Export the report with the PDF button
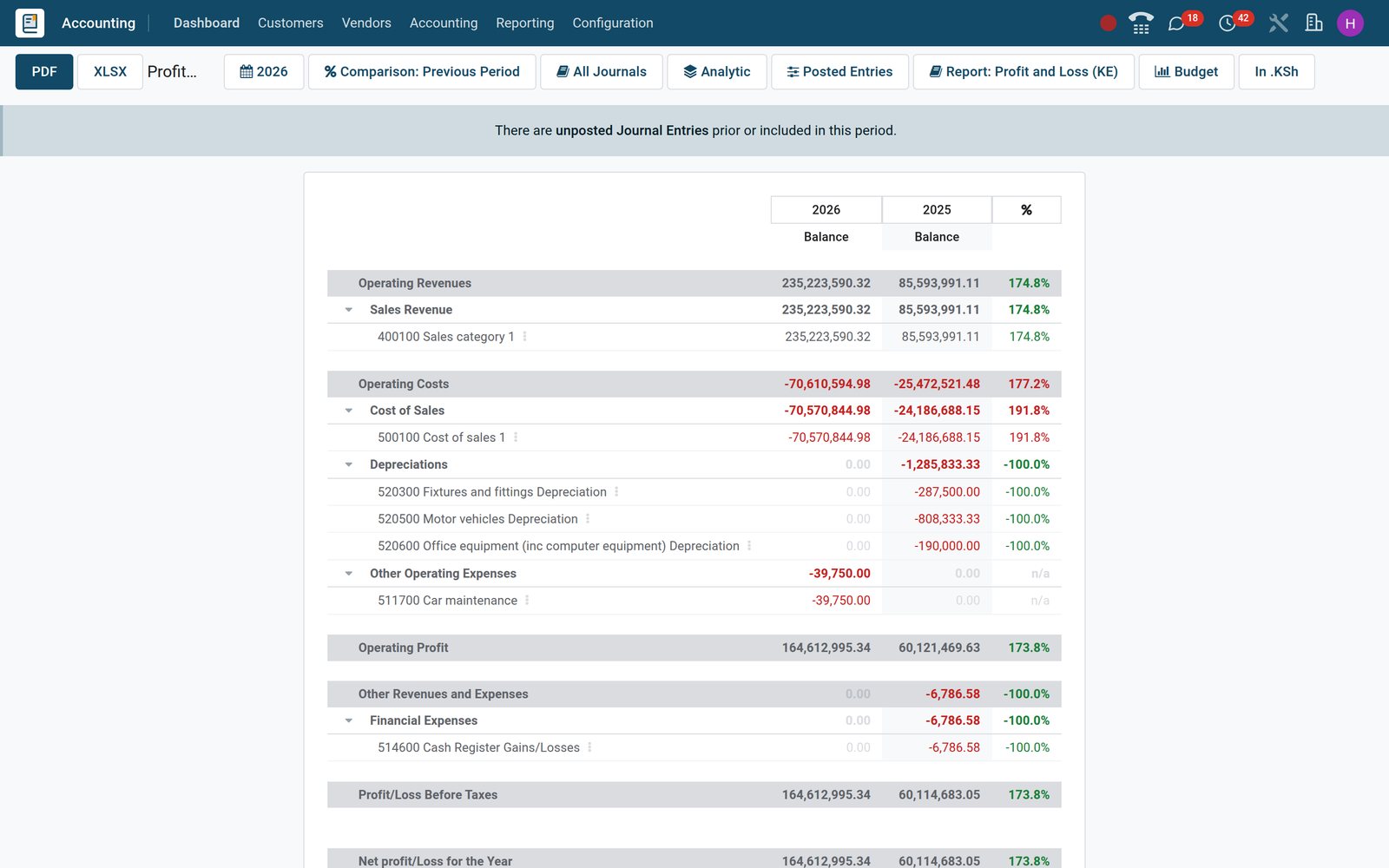 pyautogui.click(x=44, y=72)
